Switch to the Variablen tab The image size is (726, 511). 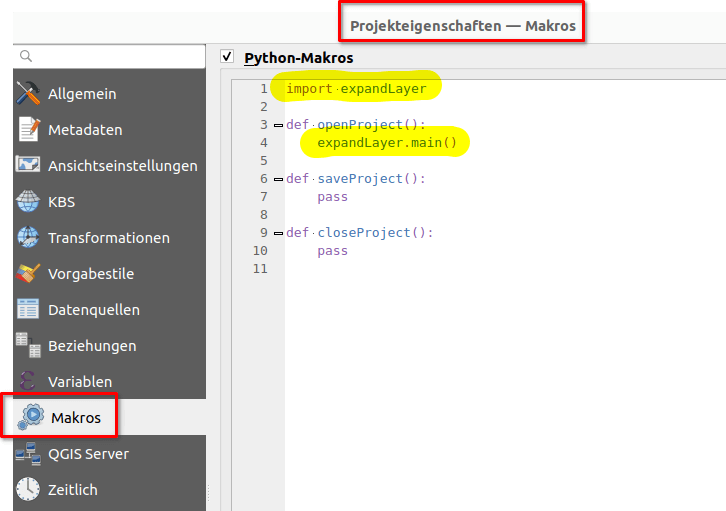(79, 381)
